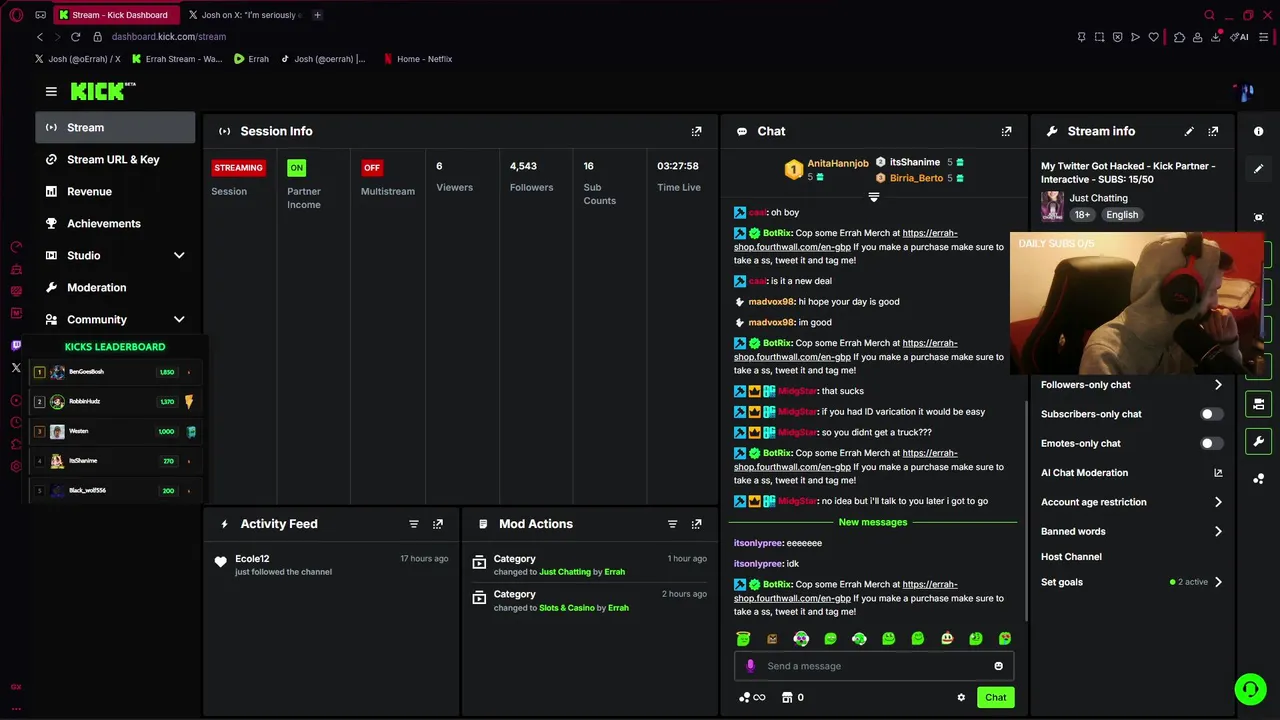Open chat settings gear icon

(961, 698)
